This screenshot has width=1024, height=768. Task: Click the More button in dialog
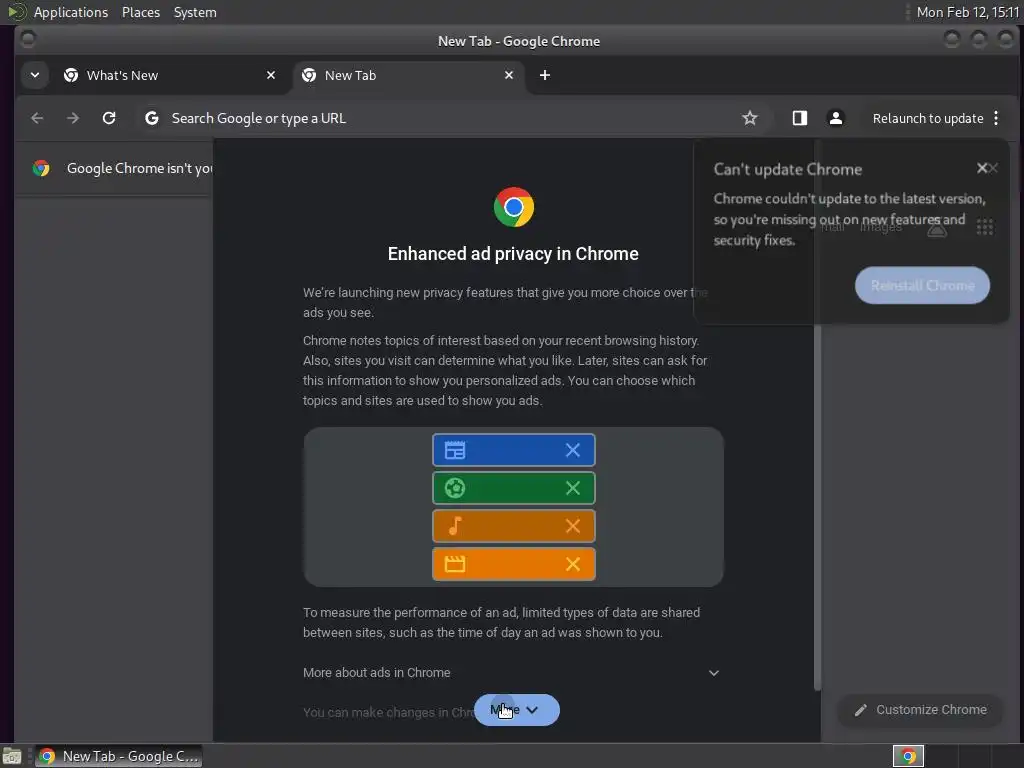tap(517, 710)
